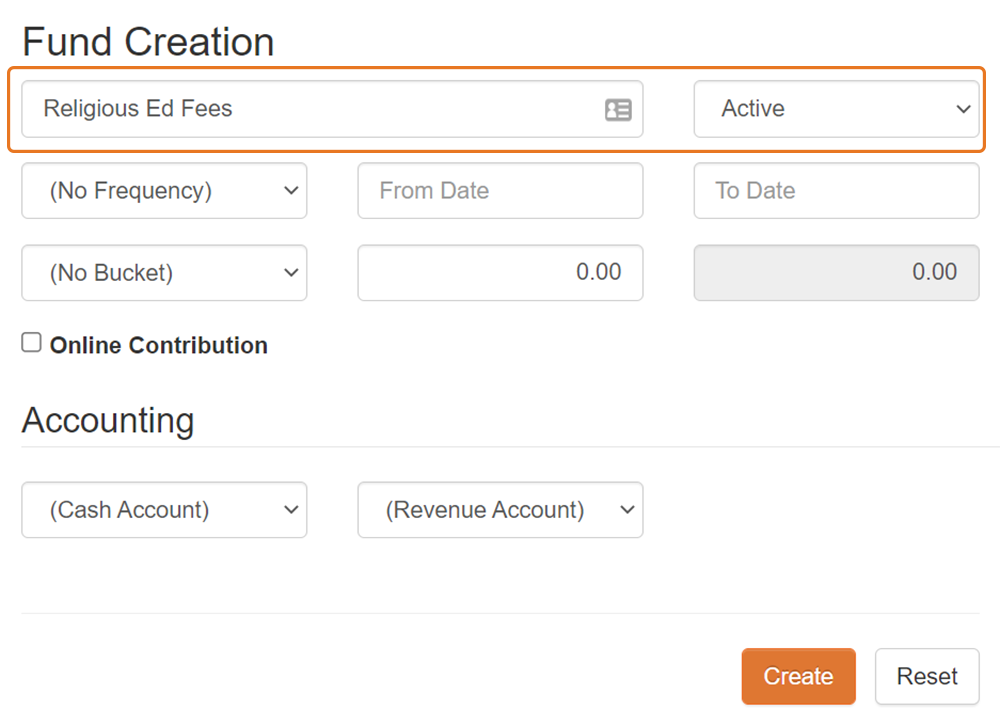Image resolution: width=1000 pixels, height=725 pixels.
Task: Open the (No Frequency) dropdown
Action: [165, 191]
